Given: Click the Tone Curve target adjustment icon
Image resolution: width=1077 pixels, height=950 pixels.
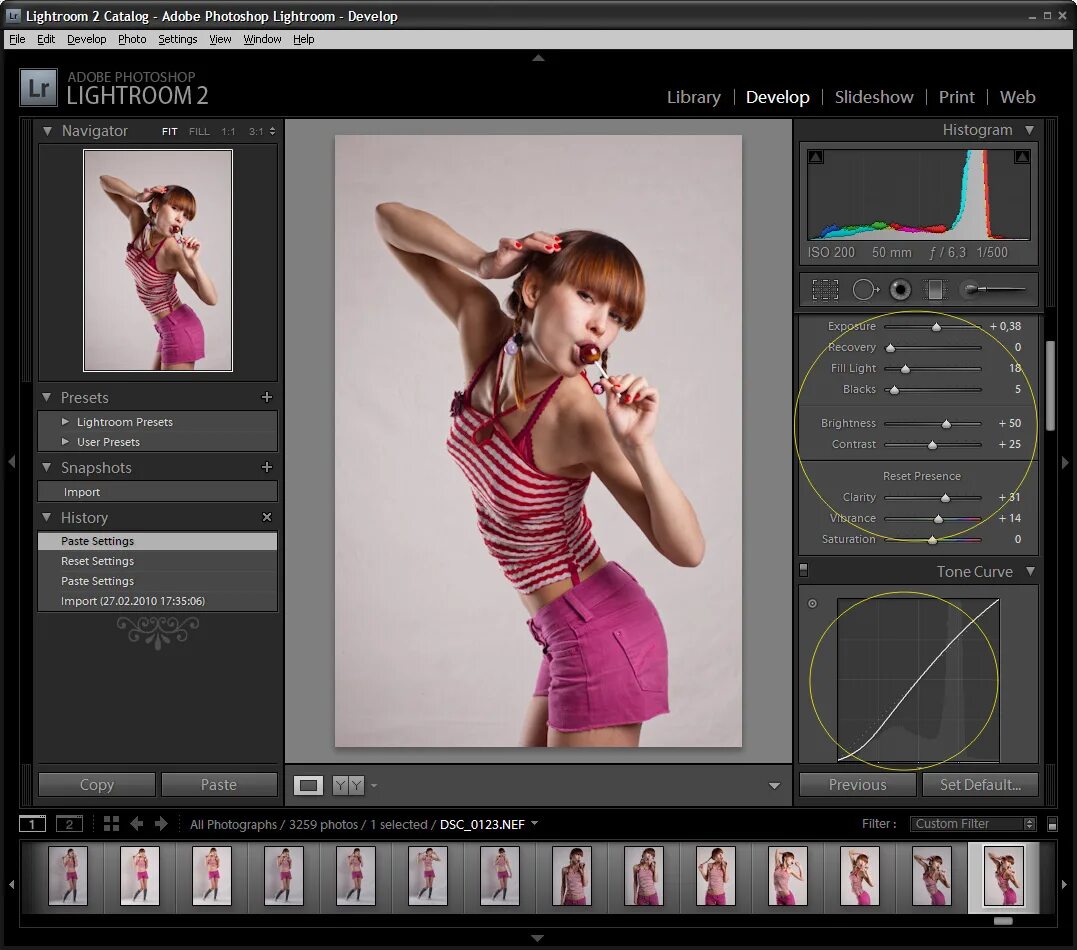Looking at the screenshot, I should click(812, 603).
